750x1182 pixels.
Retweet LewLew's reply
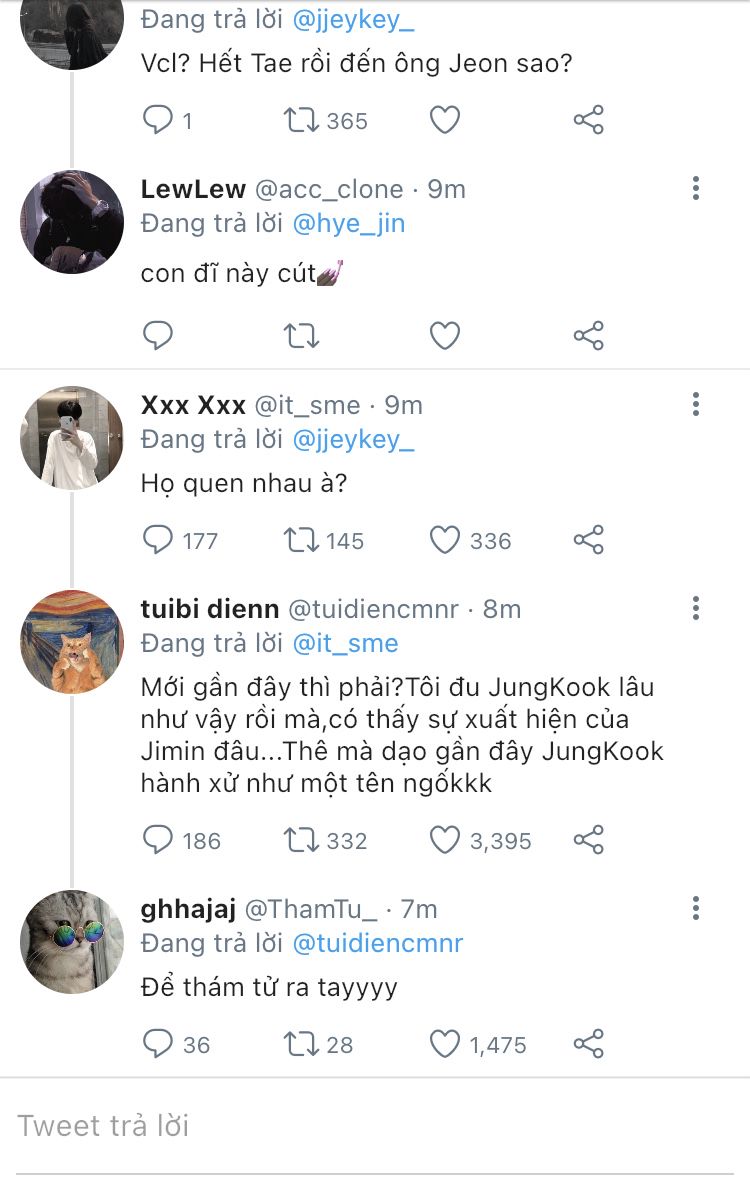(x=300, y=335)
